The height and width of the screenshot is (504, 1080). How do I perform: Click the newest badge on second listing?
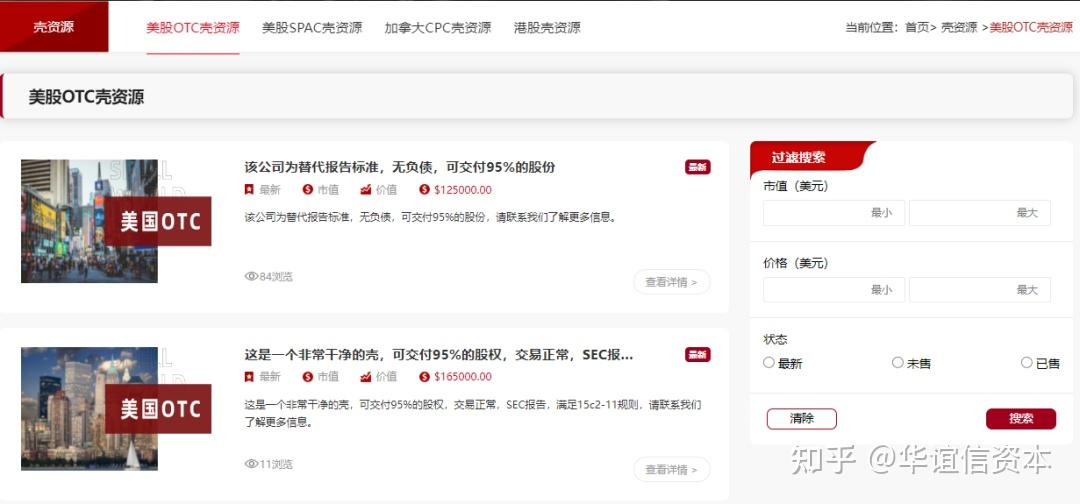click(x=697, y=355)
